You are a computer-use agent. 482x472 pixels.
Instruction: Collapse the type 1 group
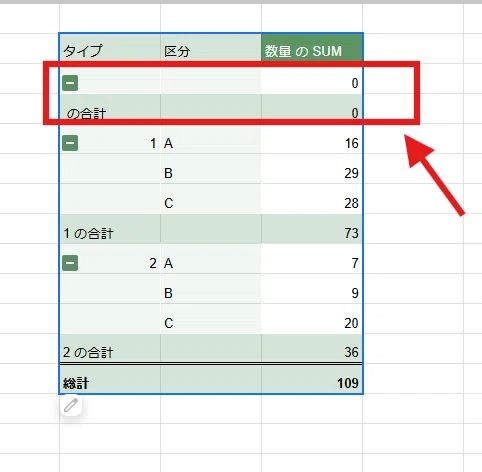[x=70, y=143]
